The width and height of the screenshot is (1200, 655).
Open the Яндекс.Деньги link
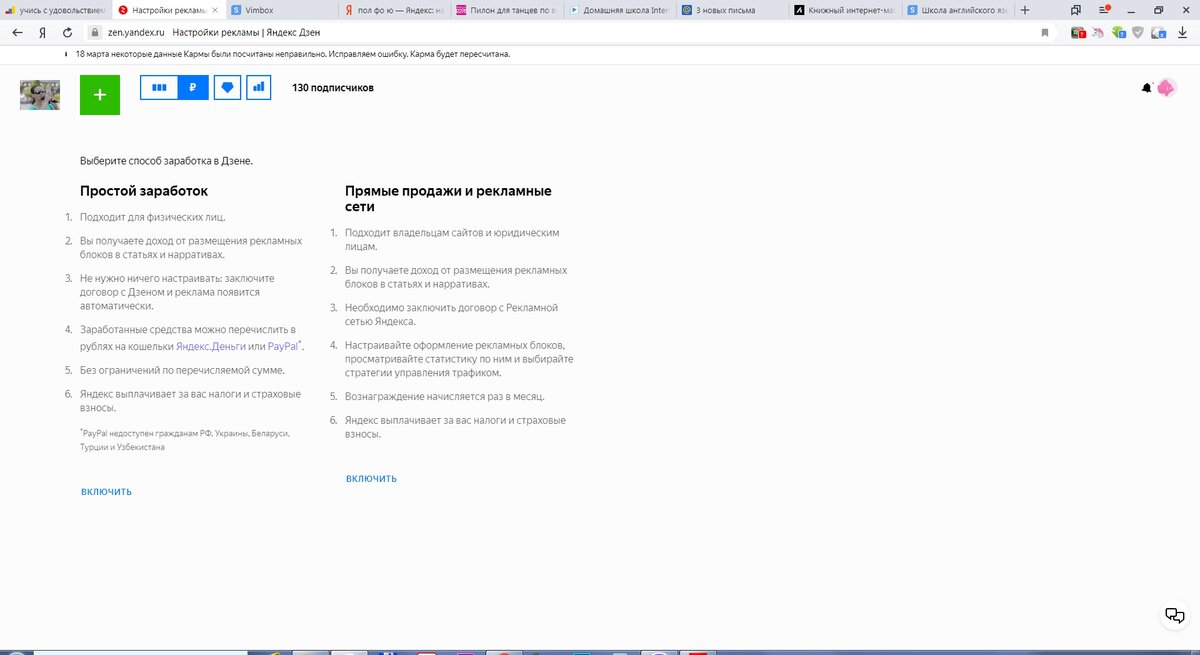click(211, 345)
